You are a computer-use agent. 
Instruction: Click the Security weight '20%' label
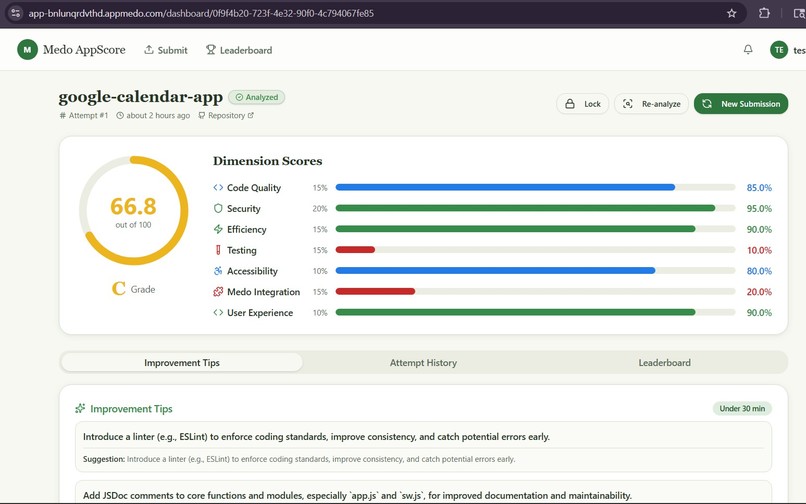(x=320, y=208)
